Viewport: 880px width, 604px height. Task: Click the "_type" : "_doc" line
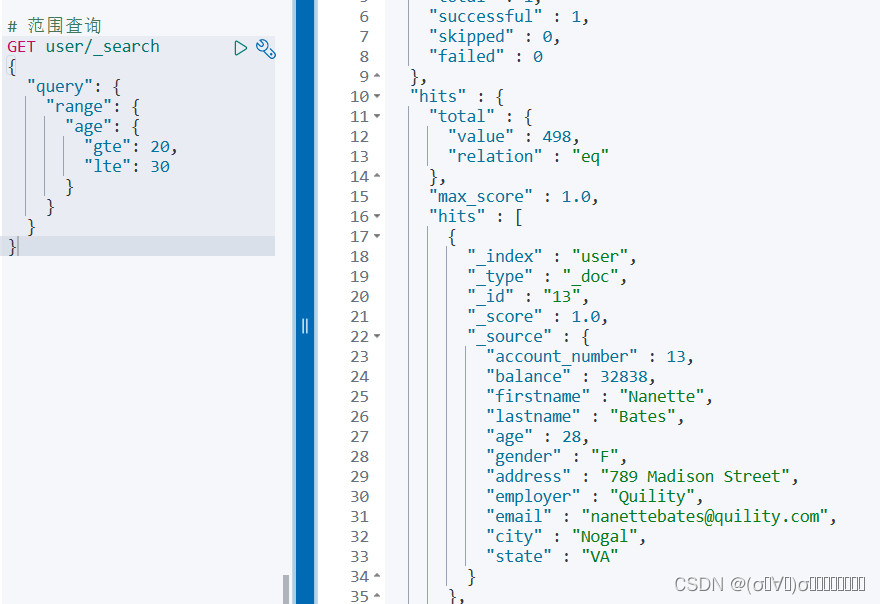pyautogui.click(x=547, y=277)
